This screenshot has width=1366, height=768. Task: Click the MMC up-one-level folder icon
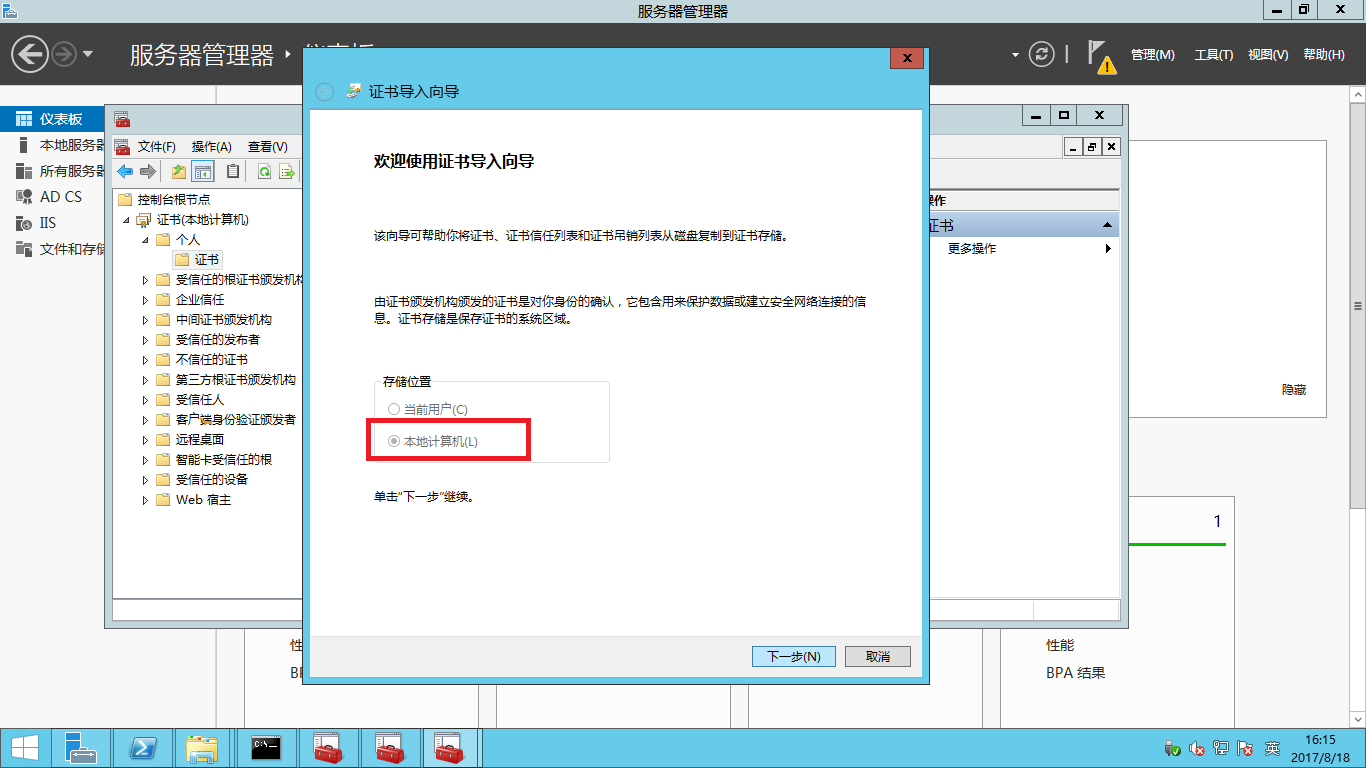coord(179,171)
